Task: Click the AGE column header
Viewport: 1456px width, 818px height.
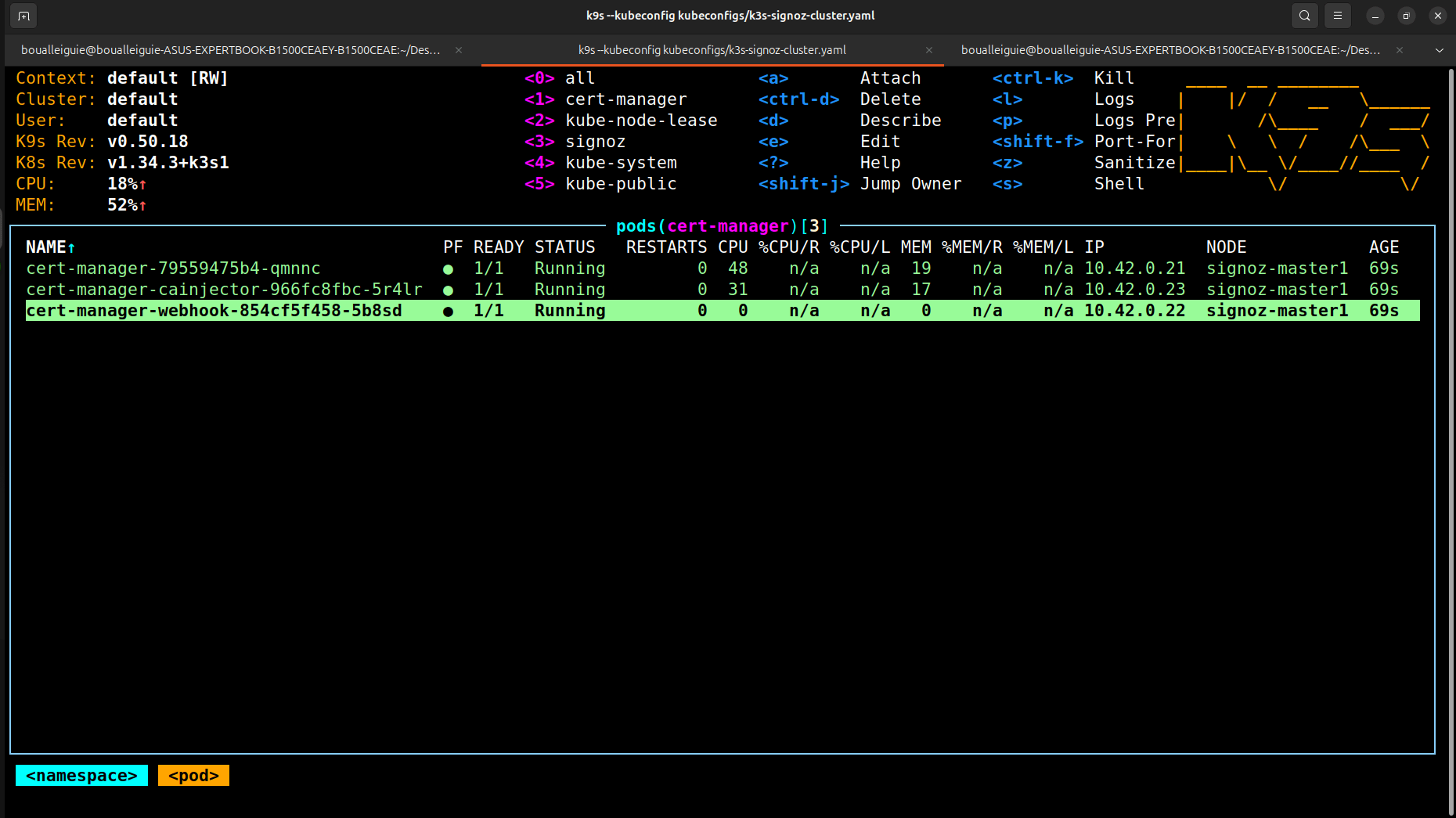Action: (x=1384, y=247)
